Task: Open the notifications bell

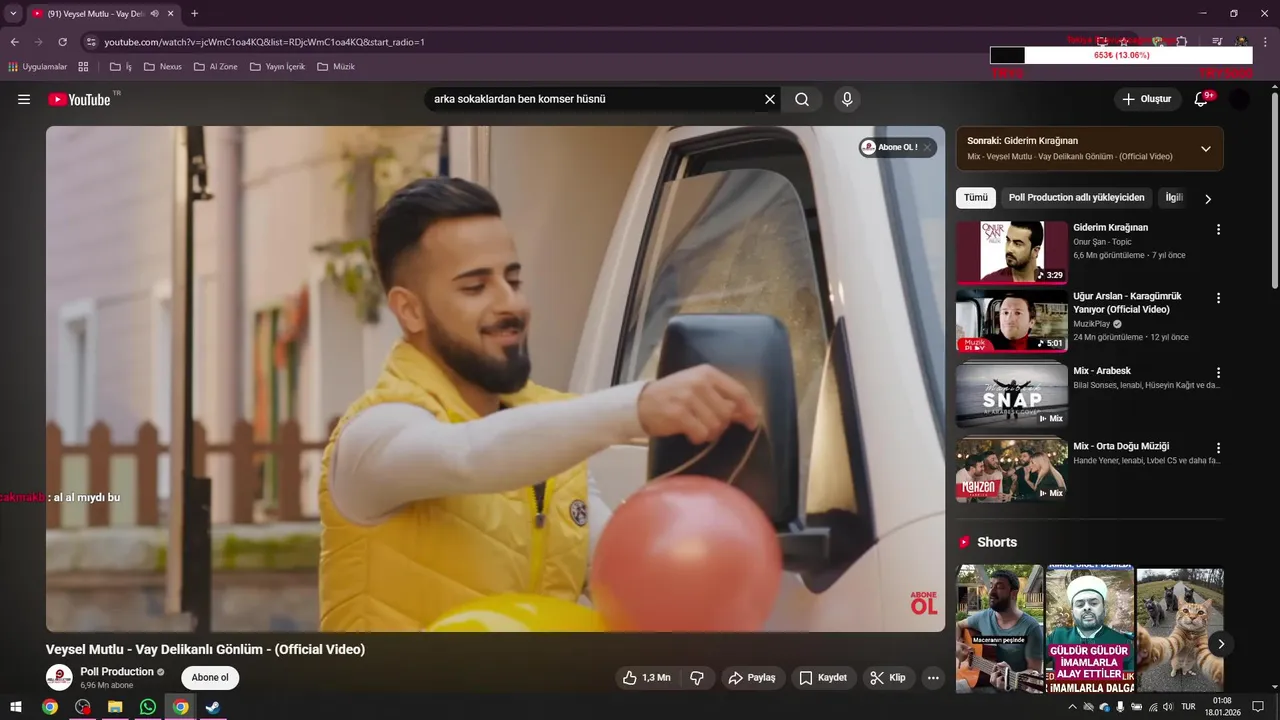Action: click(1201, 99)
